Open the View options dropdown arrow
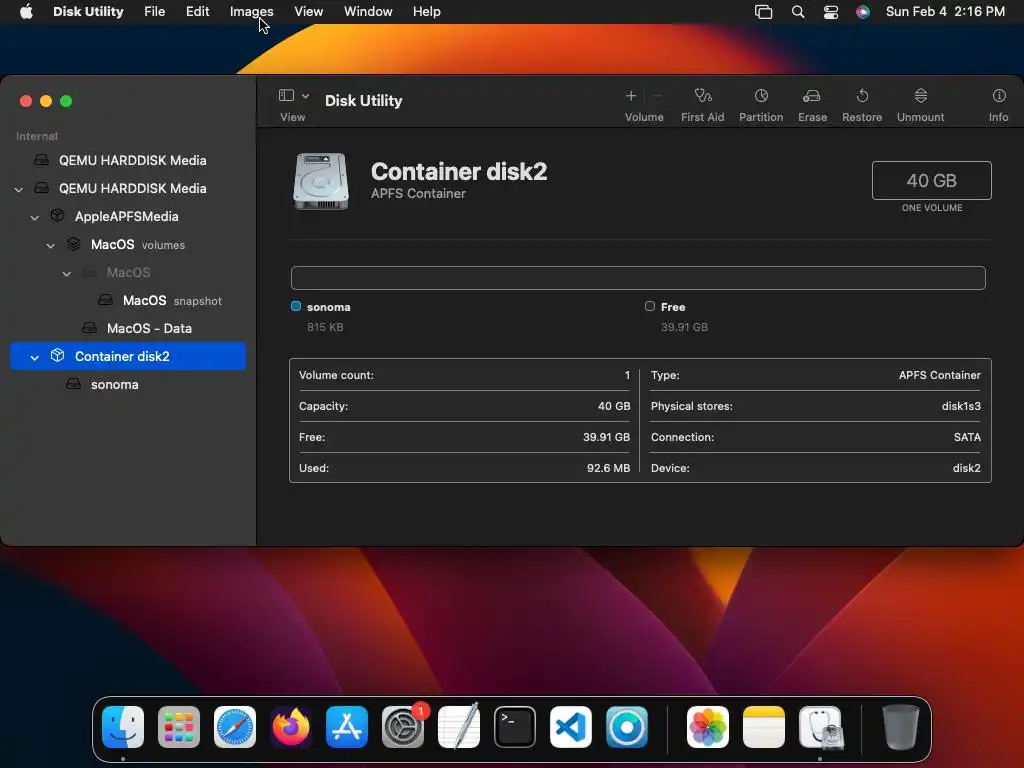Screen dimensions: 1024x768 305,96
